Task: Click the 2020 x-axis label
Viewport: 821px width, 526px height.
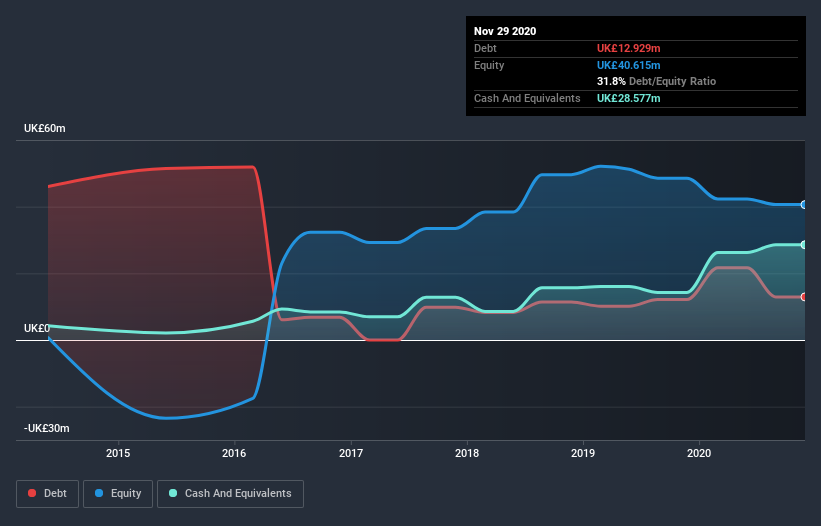Action: click(699, 453)
